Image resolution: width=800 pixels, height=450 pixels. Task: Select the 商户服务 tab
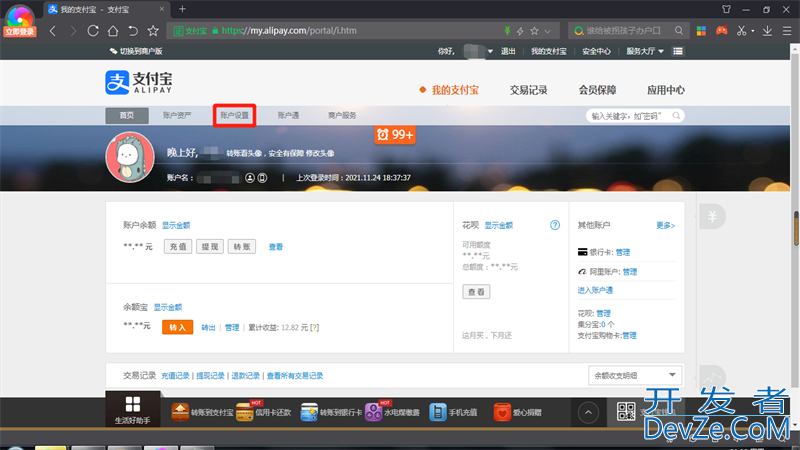342,115
